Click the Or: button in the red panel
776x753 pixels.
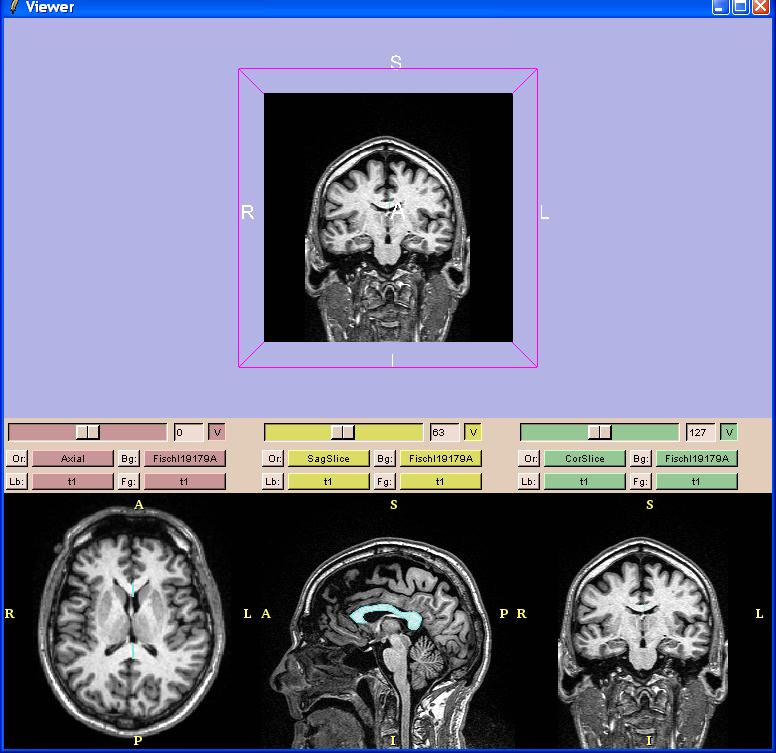(x=17, y=459)
